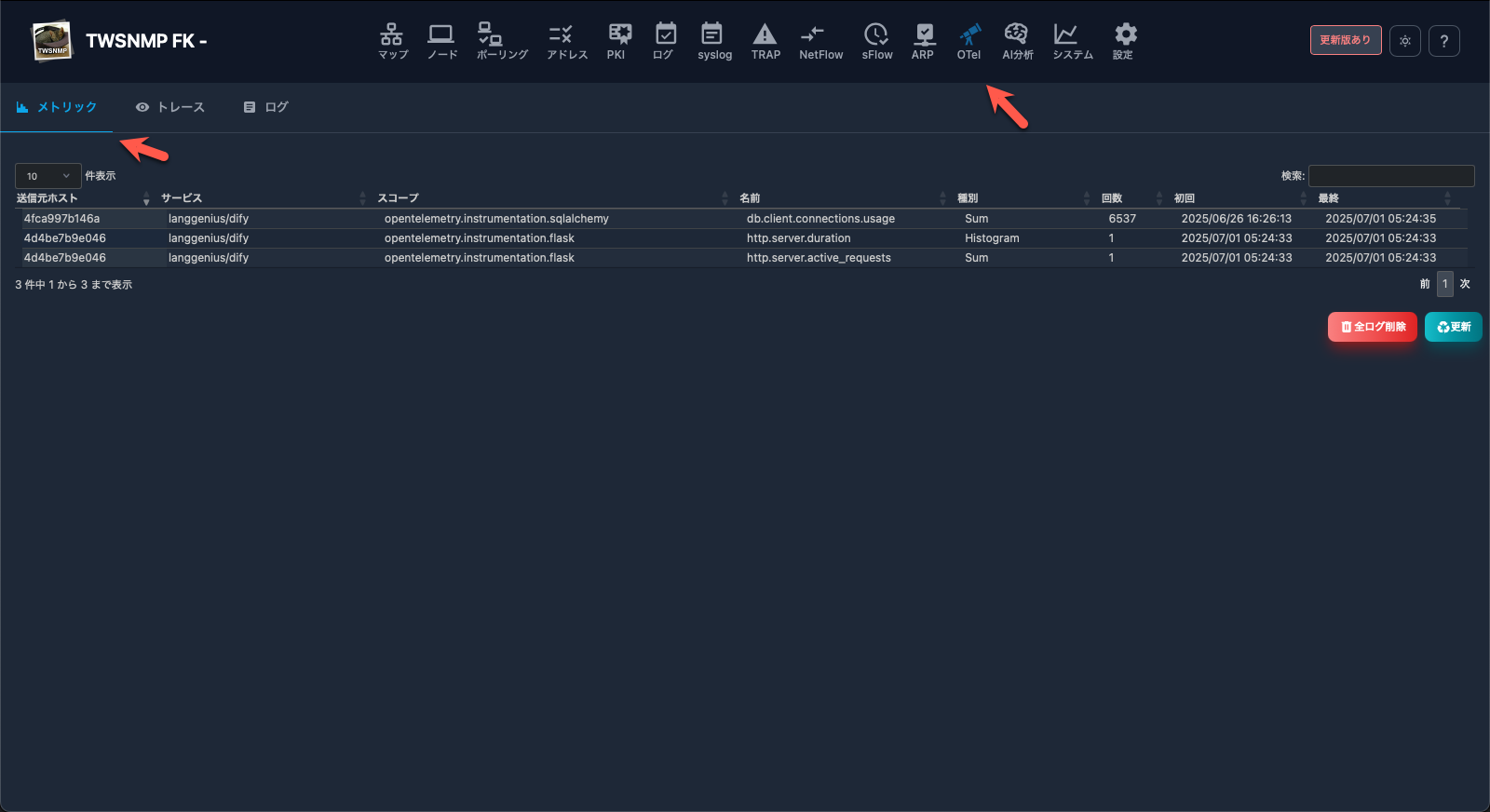Click the 全ログ削除 delete button
Viewport: 1490px width, 812px height.
[1373, 327]
